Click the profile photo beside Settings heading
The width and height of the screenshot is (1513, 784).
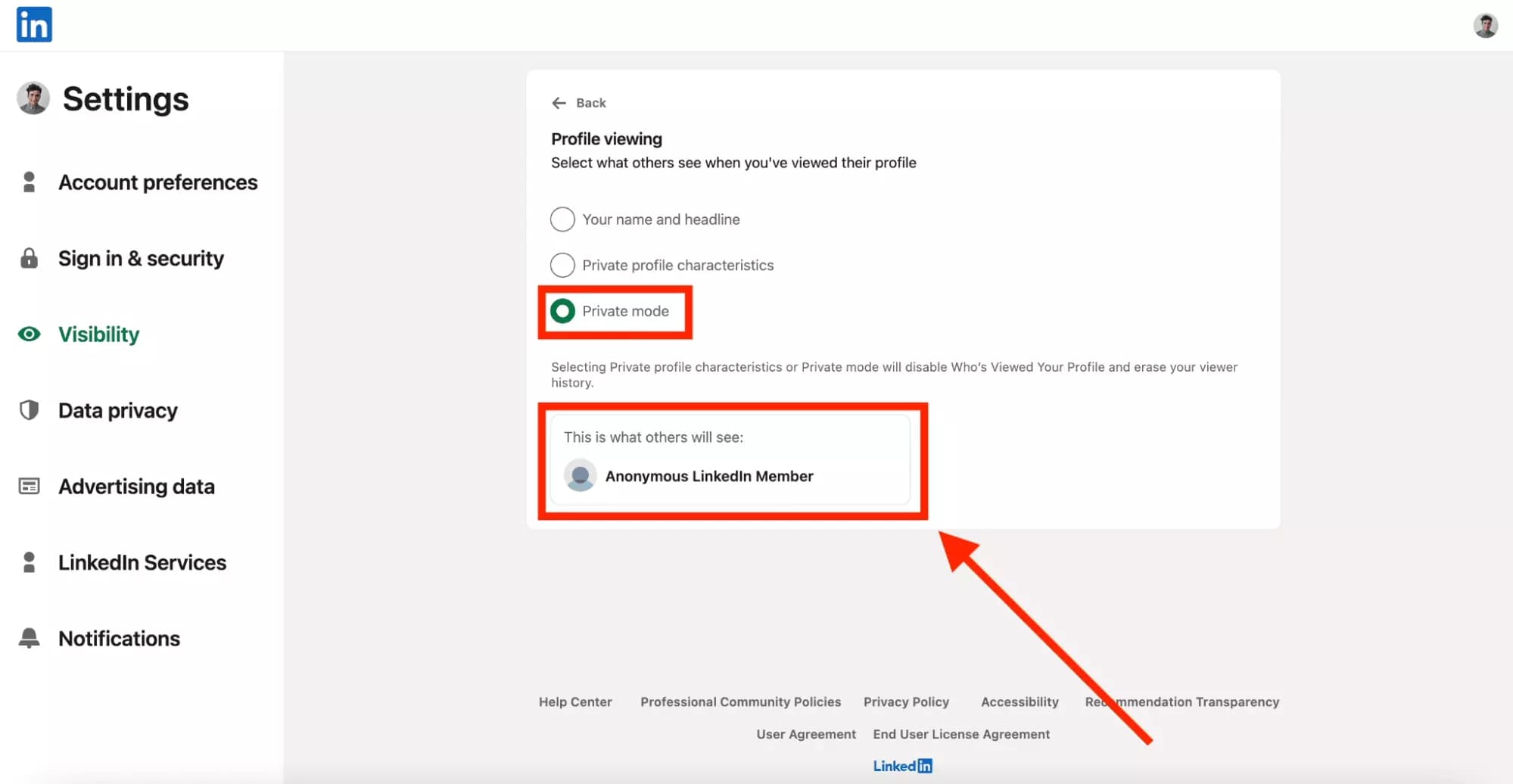point(33,98)
